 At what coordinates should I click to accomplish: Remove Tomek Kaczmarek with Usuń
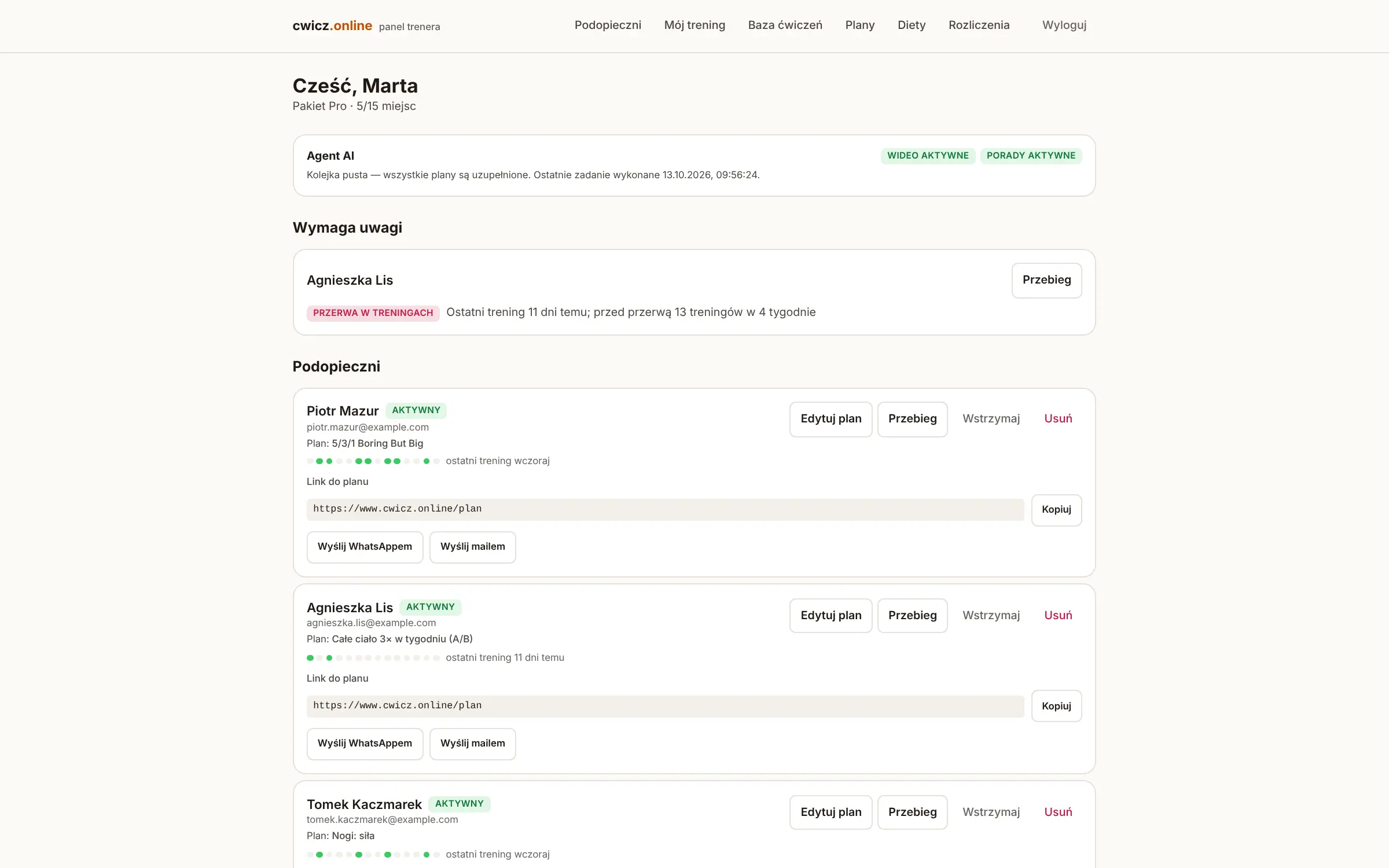pos(1058,812)
